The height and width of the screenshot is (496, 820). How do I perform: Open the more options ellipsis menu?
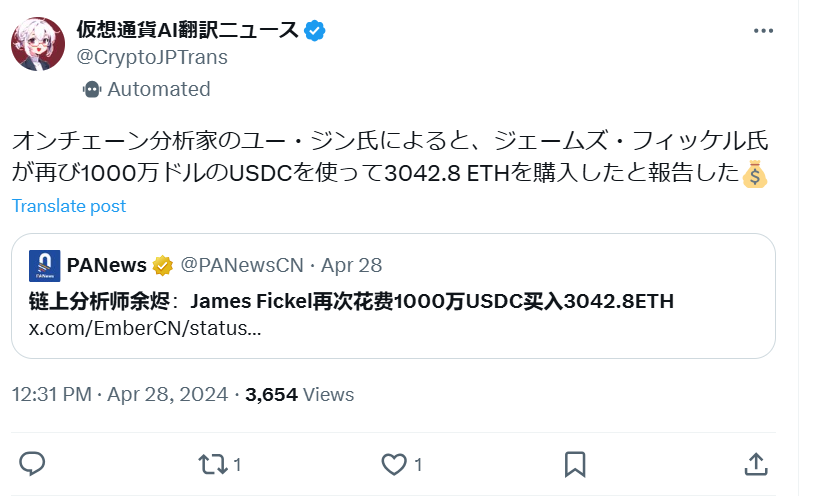point(764,31)
